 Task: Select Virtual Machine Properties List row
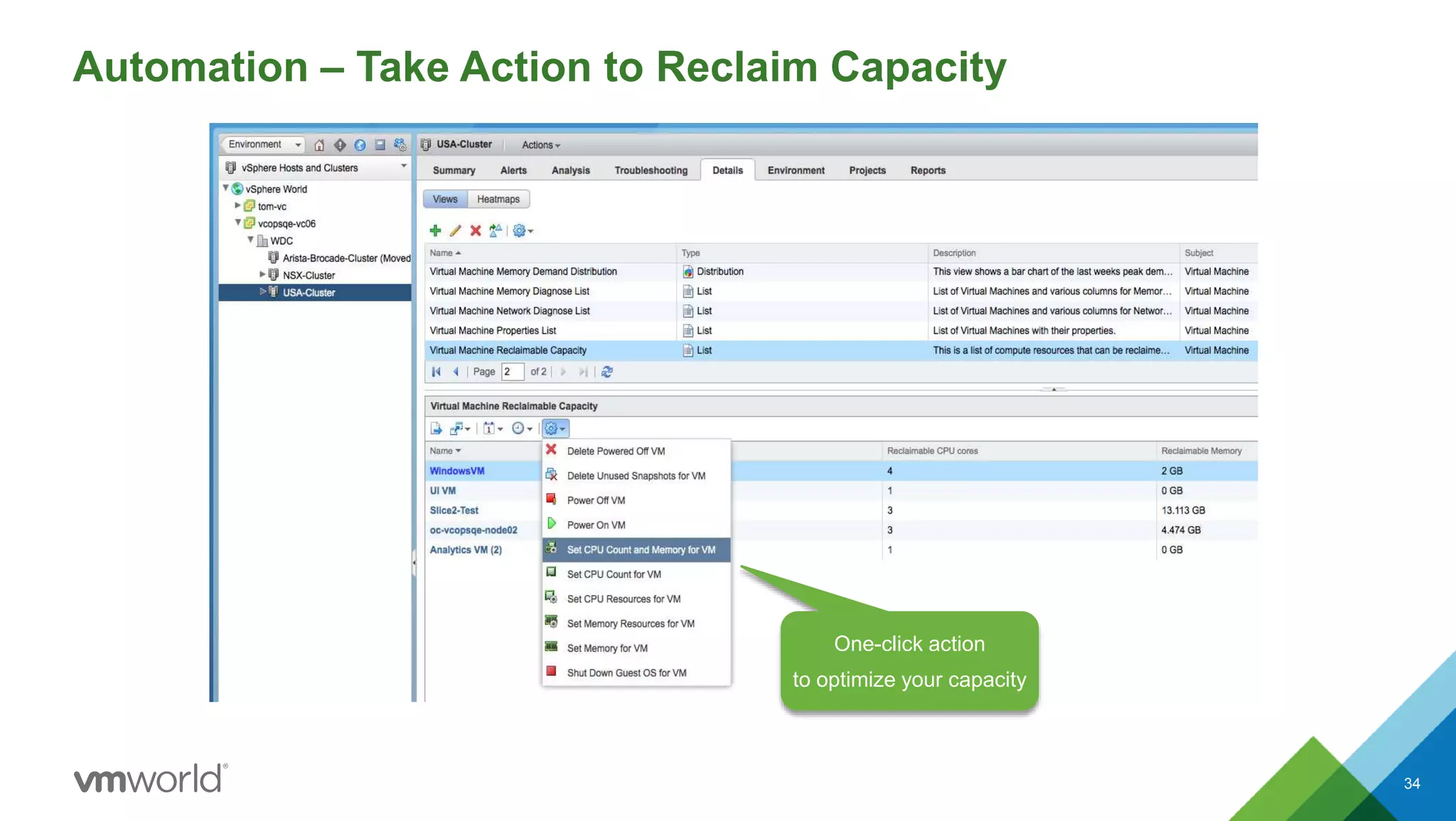click(x=841, y=331)
